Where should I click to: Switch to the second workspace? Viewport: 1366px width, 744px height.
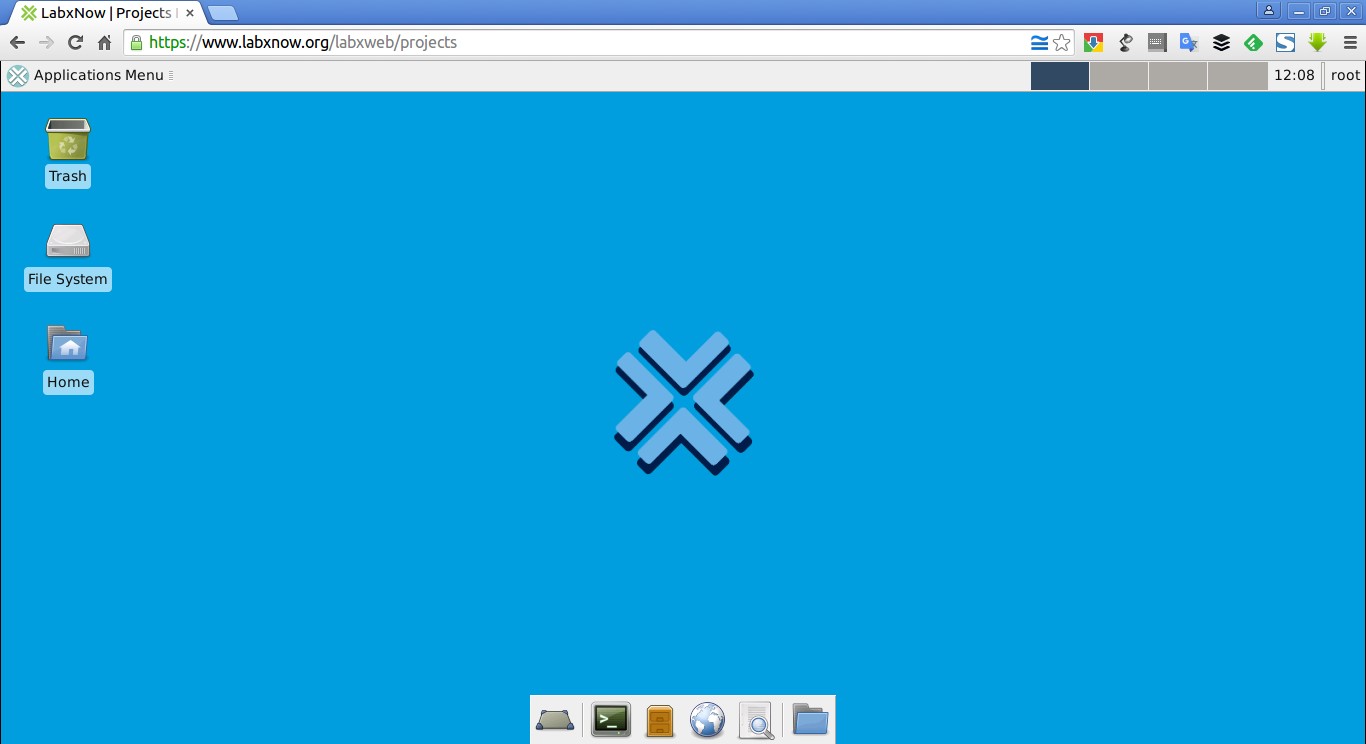coord(1119,76)
